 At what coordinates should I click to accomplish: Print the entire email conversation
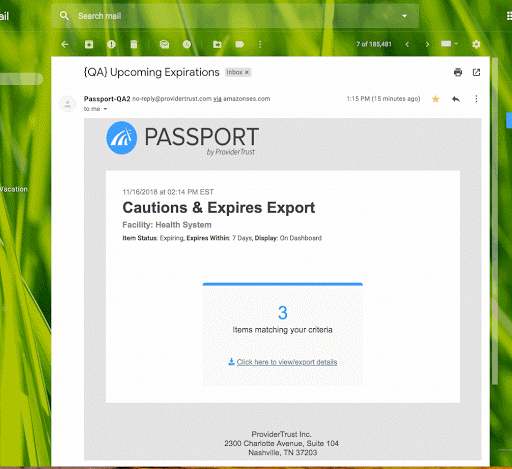pos(458,72)
